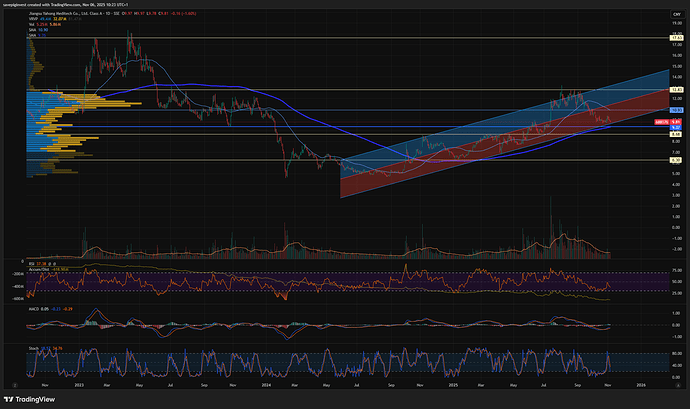Click the first SMA 10.90 legend entry
The width and height of the screenshot is (690, 409).
point(32,29)
